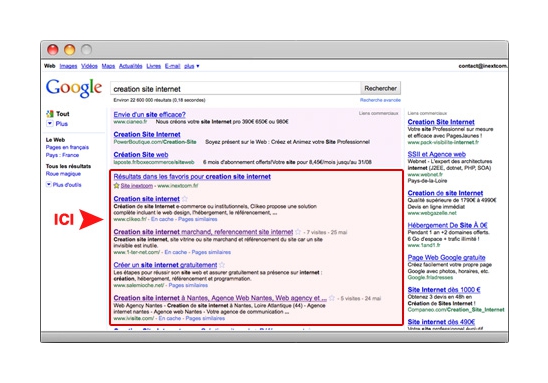Open En cache for 1-ter-net.com result
This screenshot has width=548, height=383.
click(175, 252)
